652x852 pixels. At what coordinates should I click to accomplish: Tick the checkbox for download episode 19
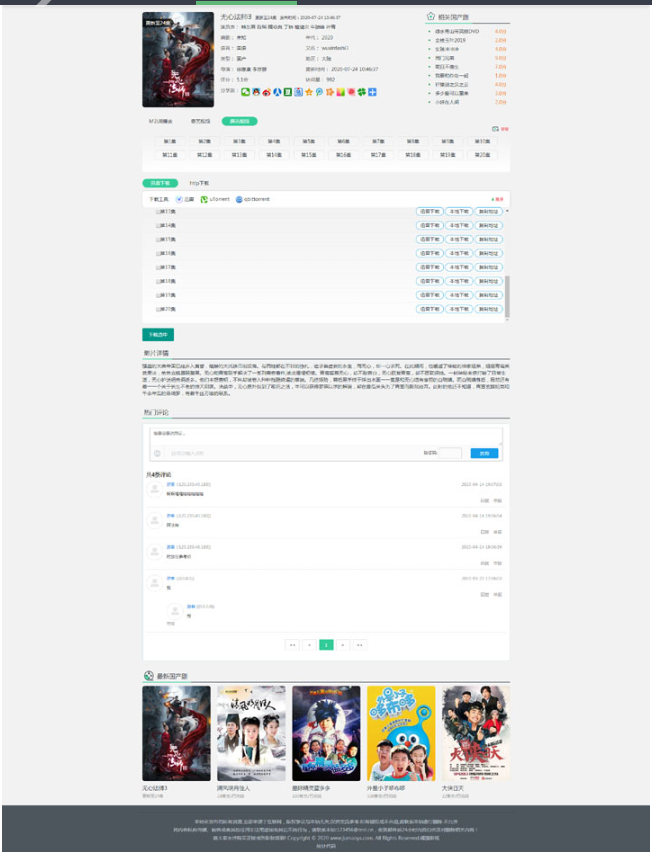click(x=158, y=296)
